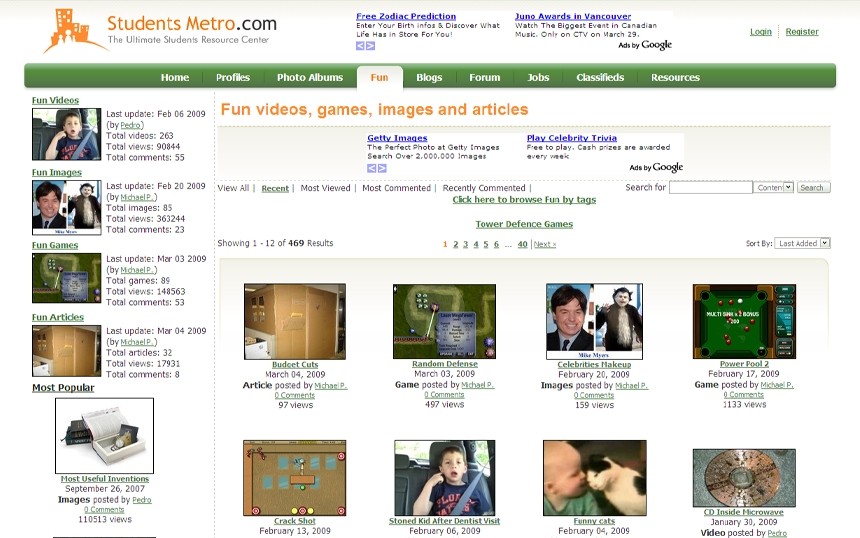Open Stoned Kid After Dentist Visit link
The image size is (860, 538).
[444, 521]
